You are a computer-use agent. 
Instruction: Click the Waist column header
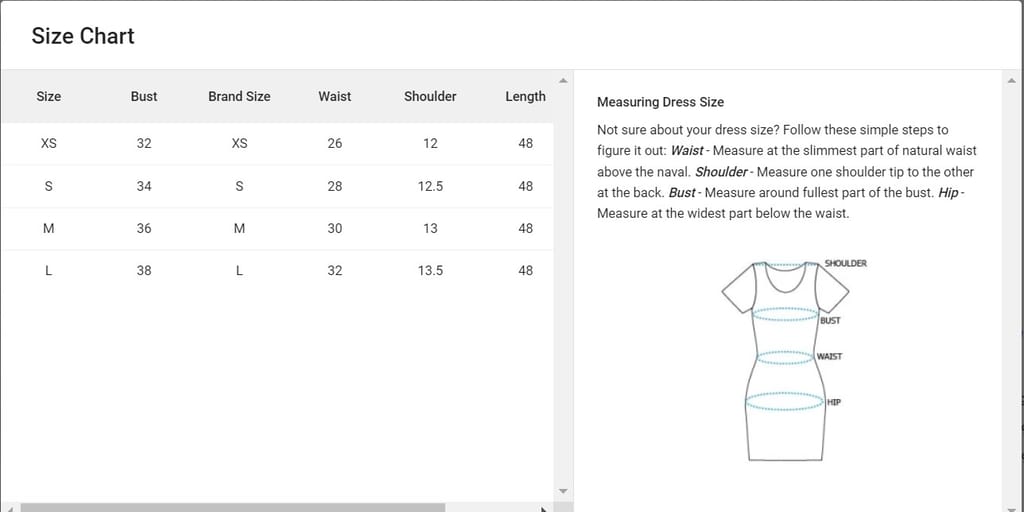tap(334, 96)
